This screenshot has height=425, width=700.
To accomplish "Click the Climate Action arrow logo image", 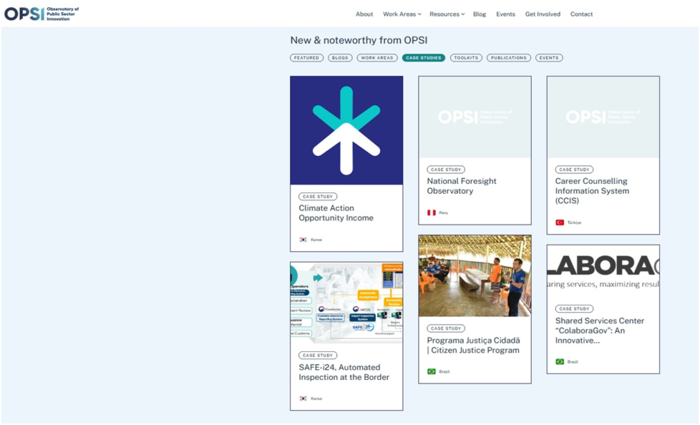I will pos(346,130).
